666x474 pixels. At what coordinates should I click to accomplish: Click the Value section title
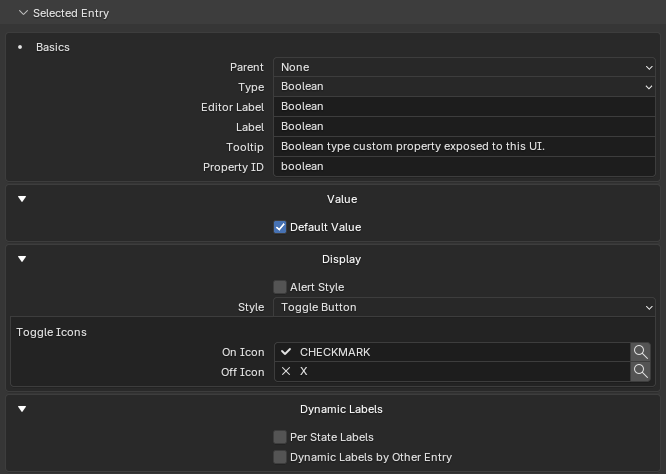pos(342,199)
